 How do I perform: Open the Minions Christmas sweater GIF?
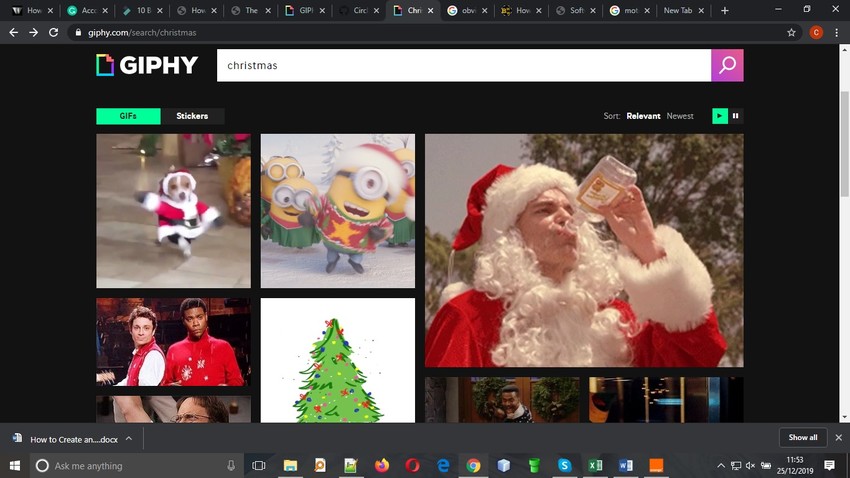click(x=338, y=211)
